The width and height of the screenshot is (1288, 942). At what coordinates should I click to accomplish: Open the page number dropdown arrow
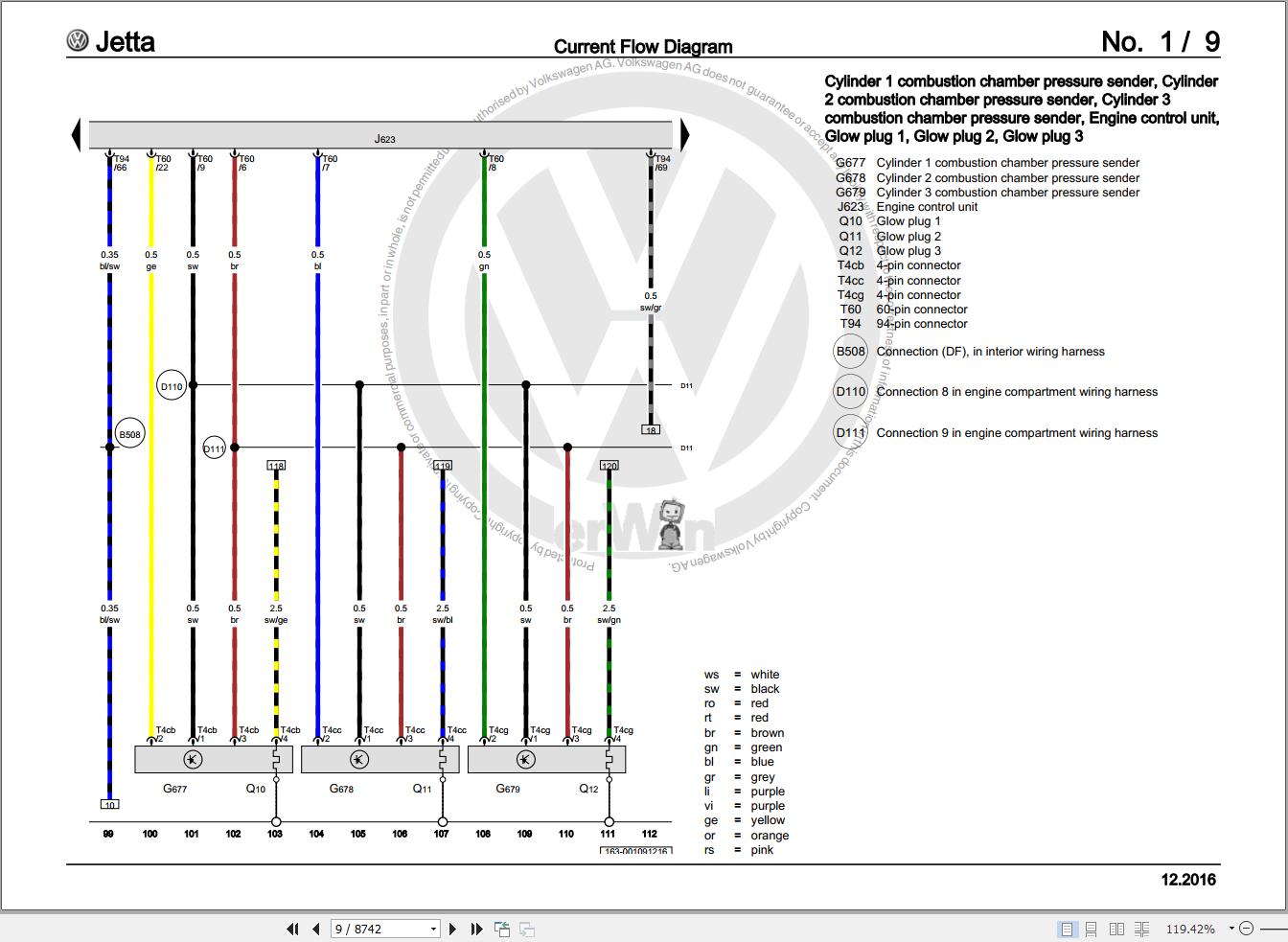point(433,929)
